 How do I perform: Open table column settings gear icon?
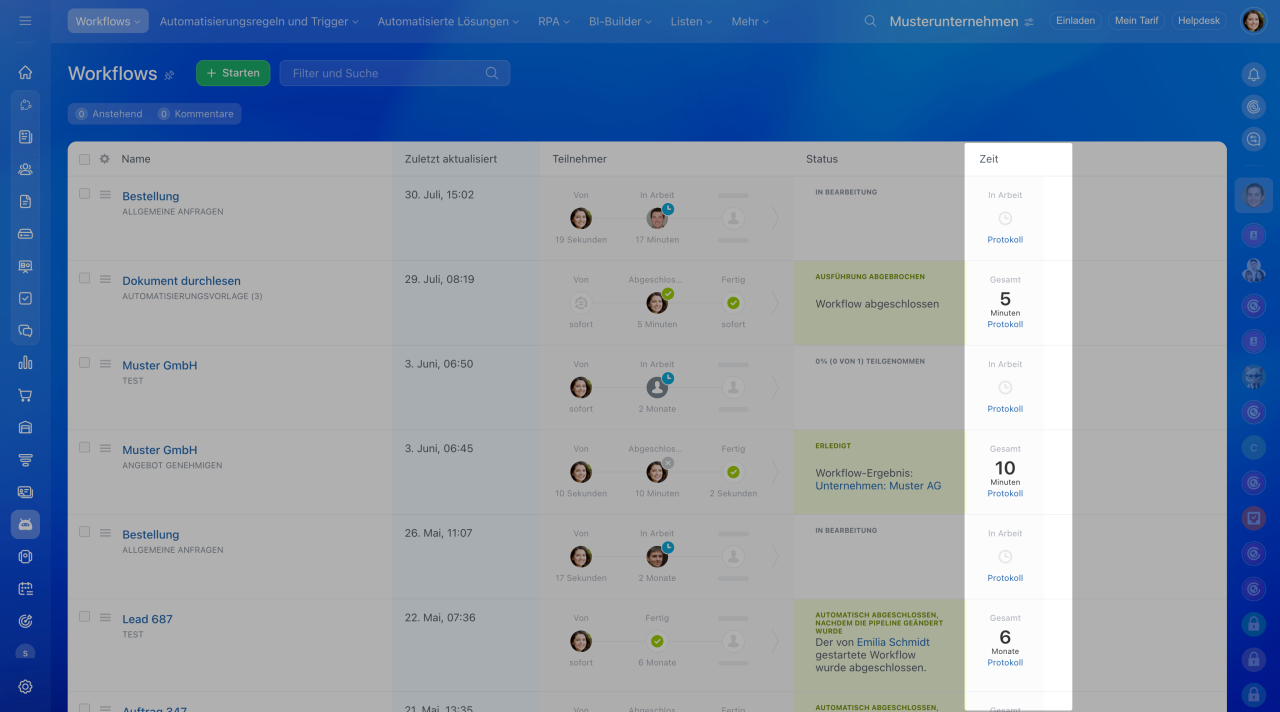click(x=104, y=159)
